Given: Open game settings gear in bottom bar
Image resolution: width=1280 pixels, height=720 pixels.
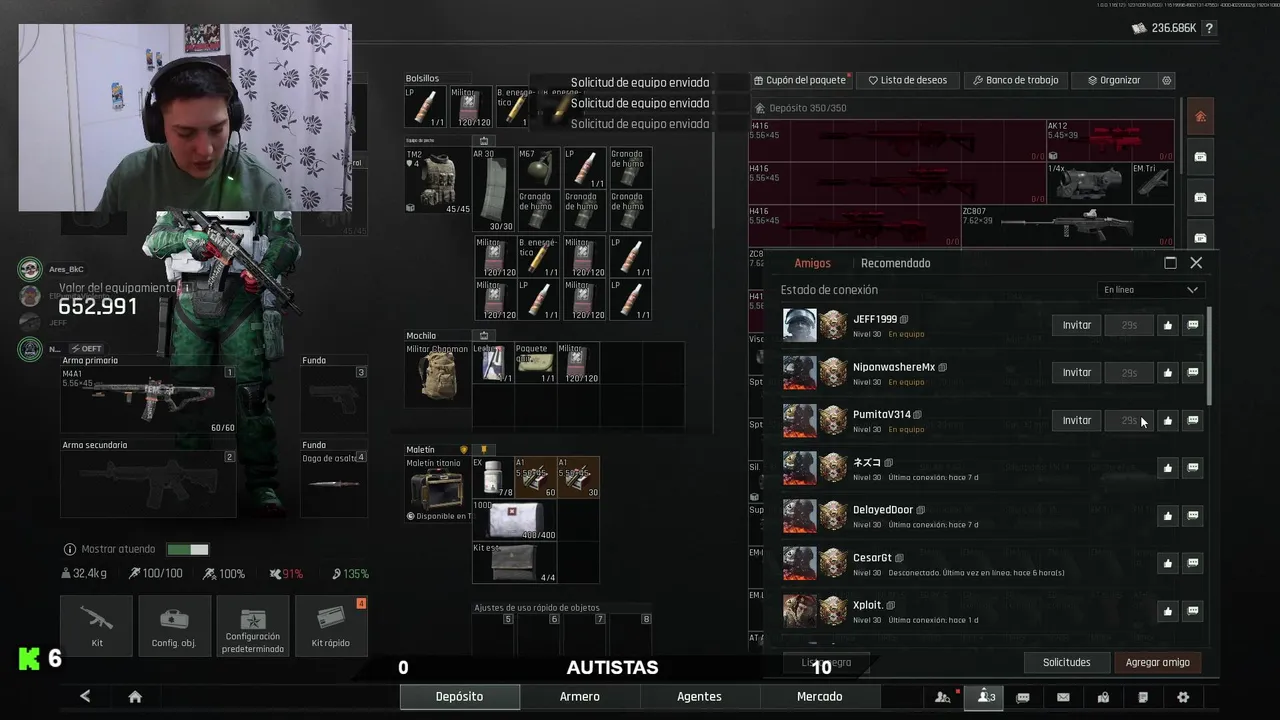Looking at the screenshot, I should (x=1183, y=697).
